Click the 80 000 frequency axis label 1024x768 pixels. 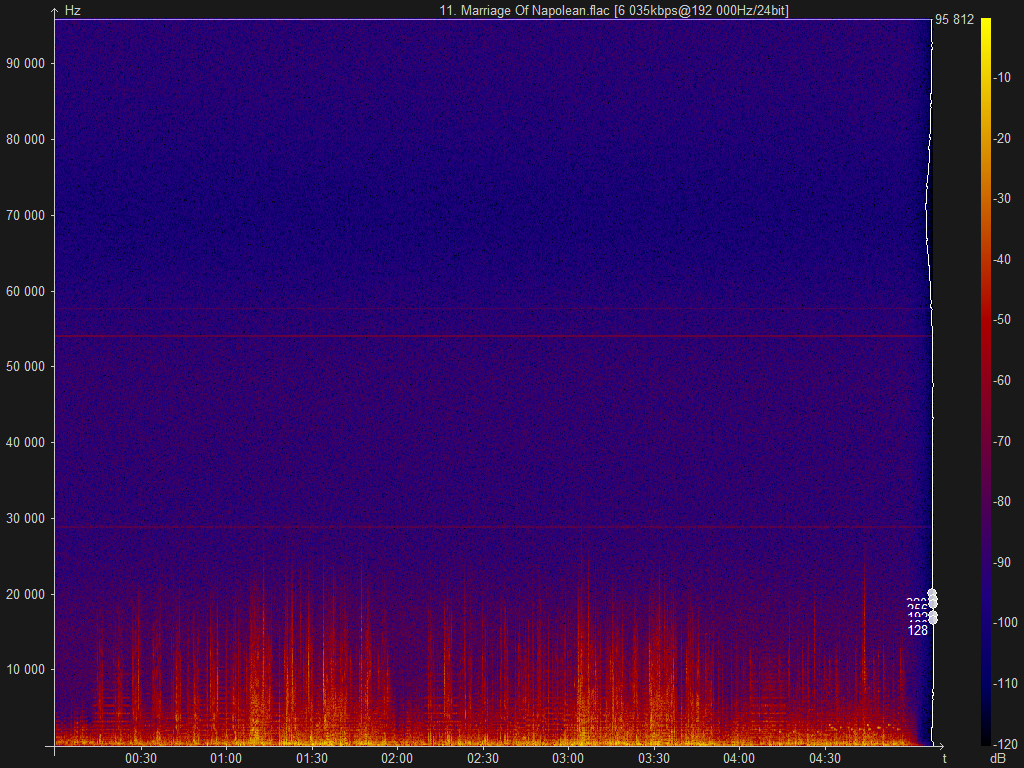tap(26, 139)
